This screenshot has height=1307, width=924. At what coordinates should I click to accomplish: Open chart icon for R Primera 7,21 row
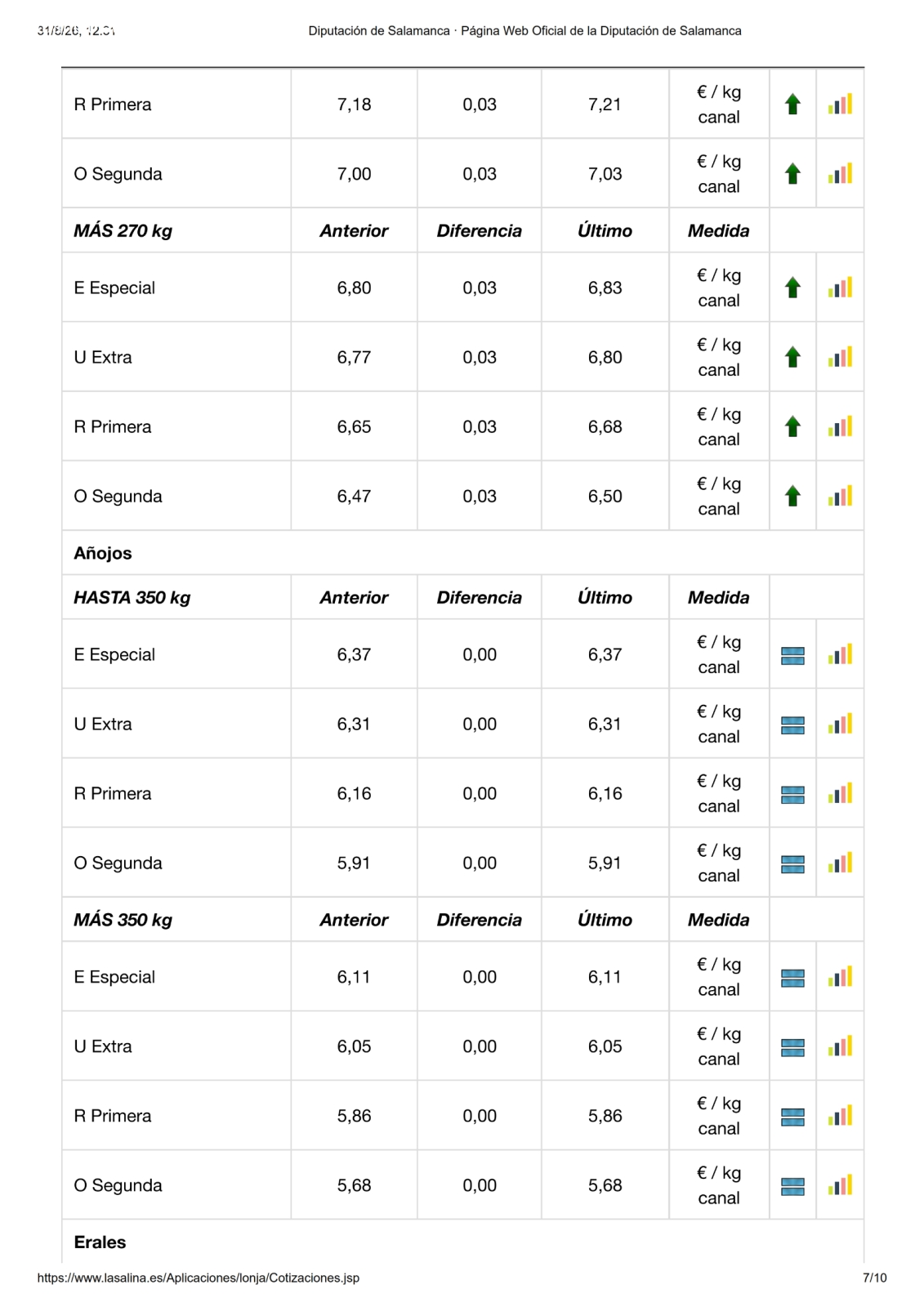click(x=840, y=105)
